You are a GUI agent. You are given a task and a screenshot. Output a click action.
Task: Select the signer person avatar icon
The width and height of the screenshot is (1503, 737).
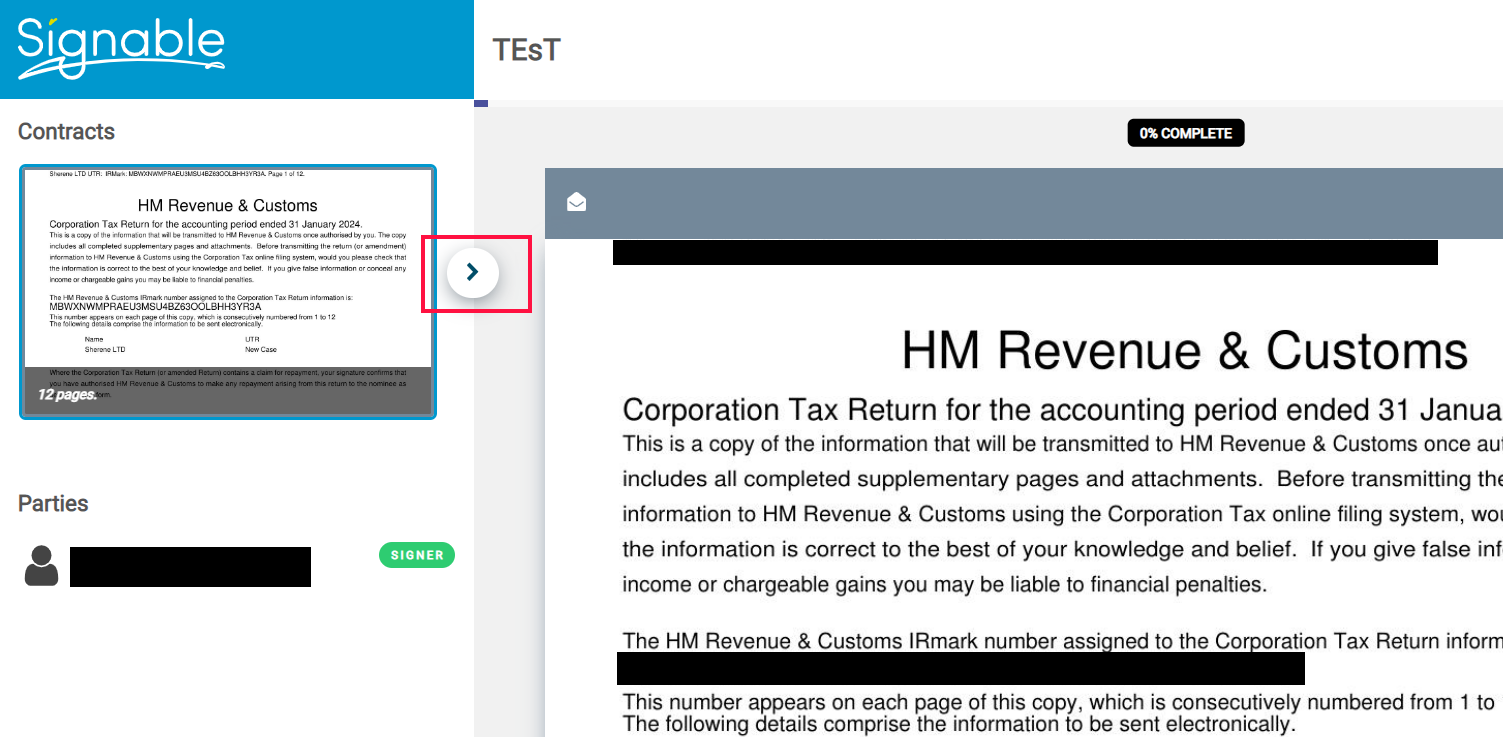point(41,566)
